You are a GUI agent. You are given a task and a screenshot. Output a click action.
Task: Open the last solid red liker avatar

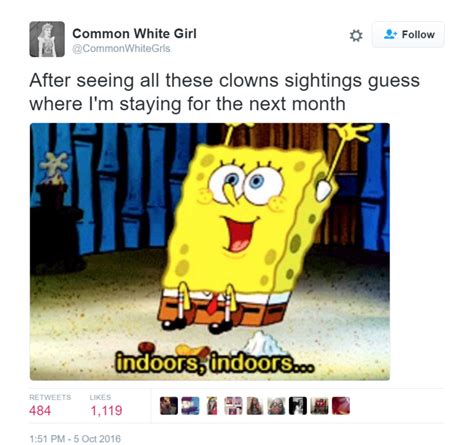click(x=341, y=406)
